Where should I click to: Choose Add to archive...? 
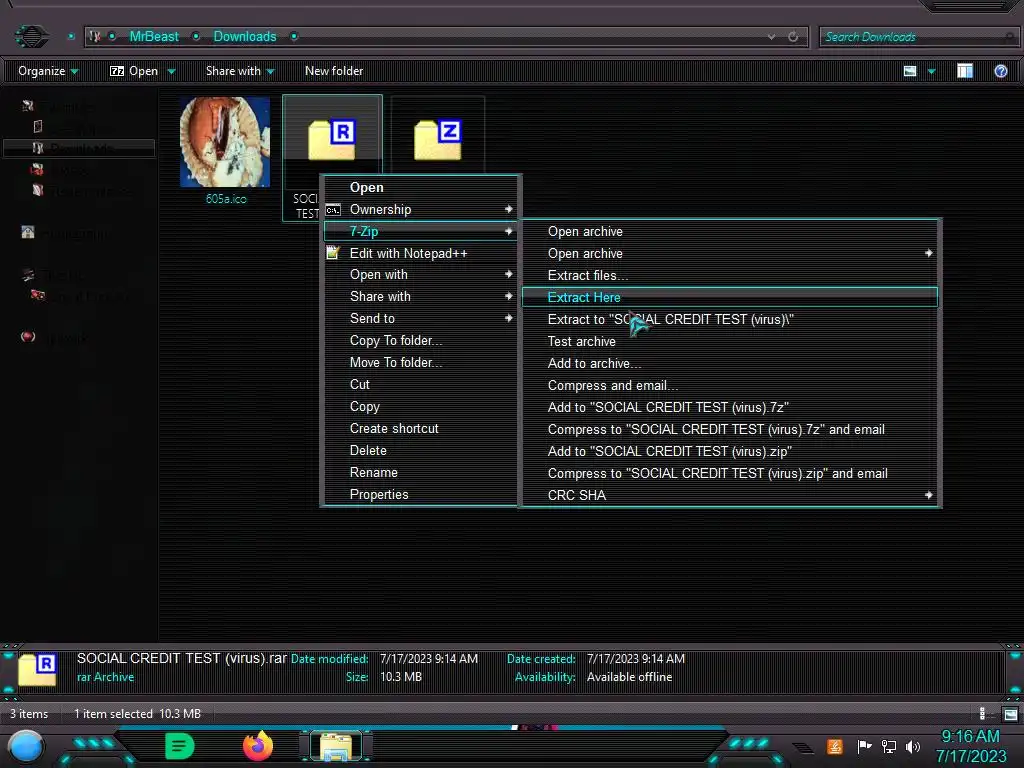[730, 364]
